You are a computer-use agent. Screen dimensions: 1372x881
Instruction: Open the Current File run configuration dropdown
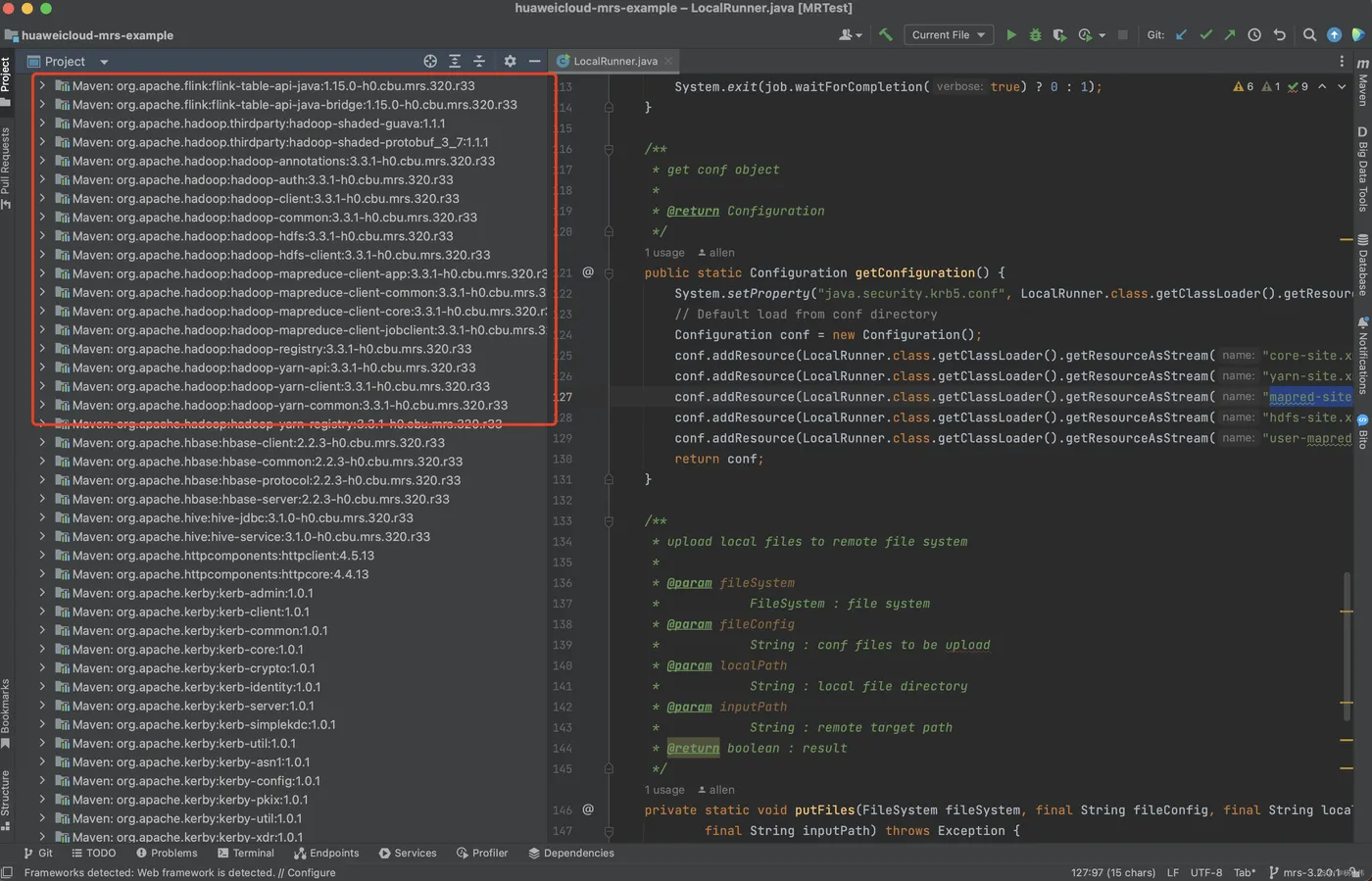(x=948, y=34)
